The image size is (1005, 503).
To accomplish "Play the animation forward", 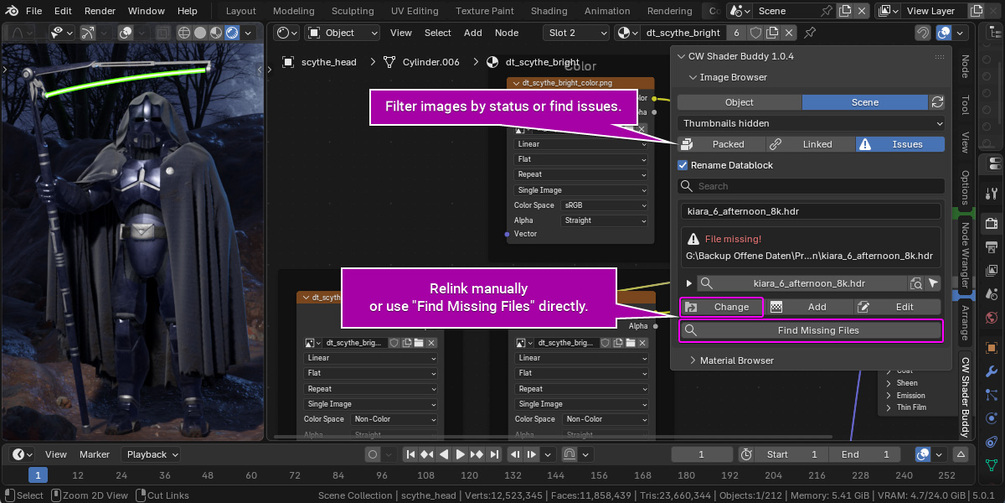I will (460, 454).
